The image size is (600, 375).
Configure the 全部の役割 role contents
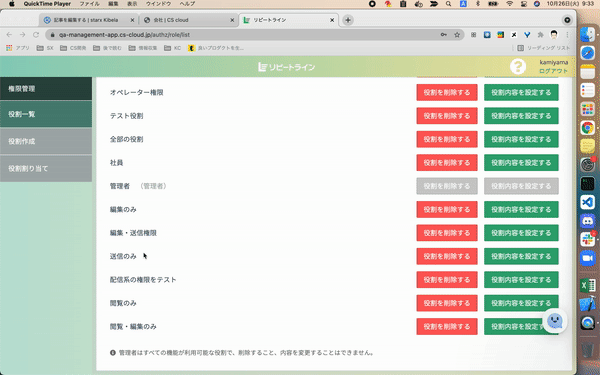(521, 139)
